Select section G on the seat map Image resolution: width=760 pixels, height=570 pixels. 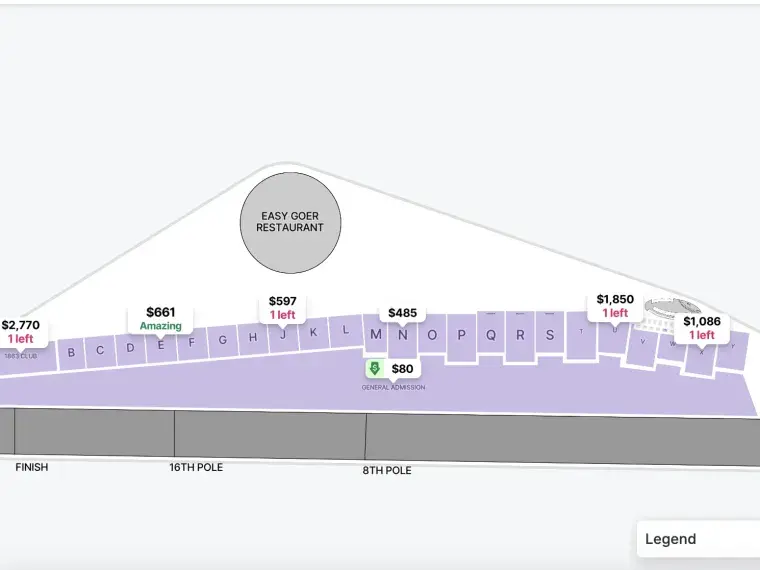click(x=223, y=340)
